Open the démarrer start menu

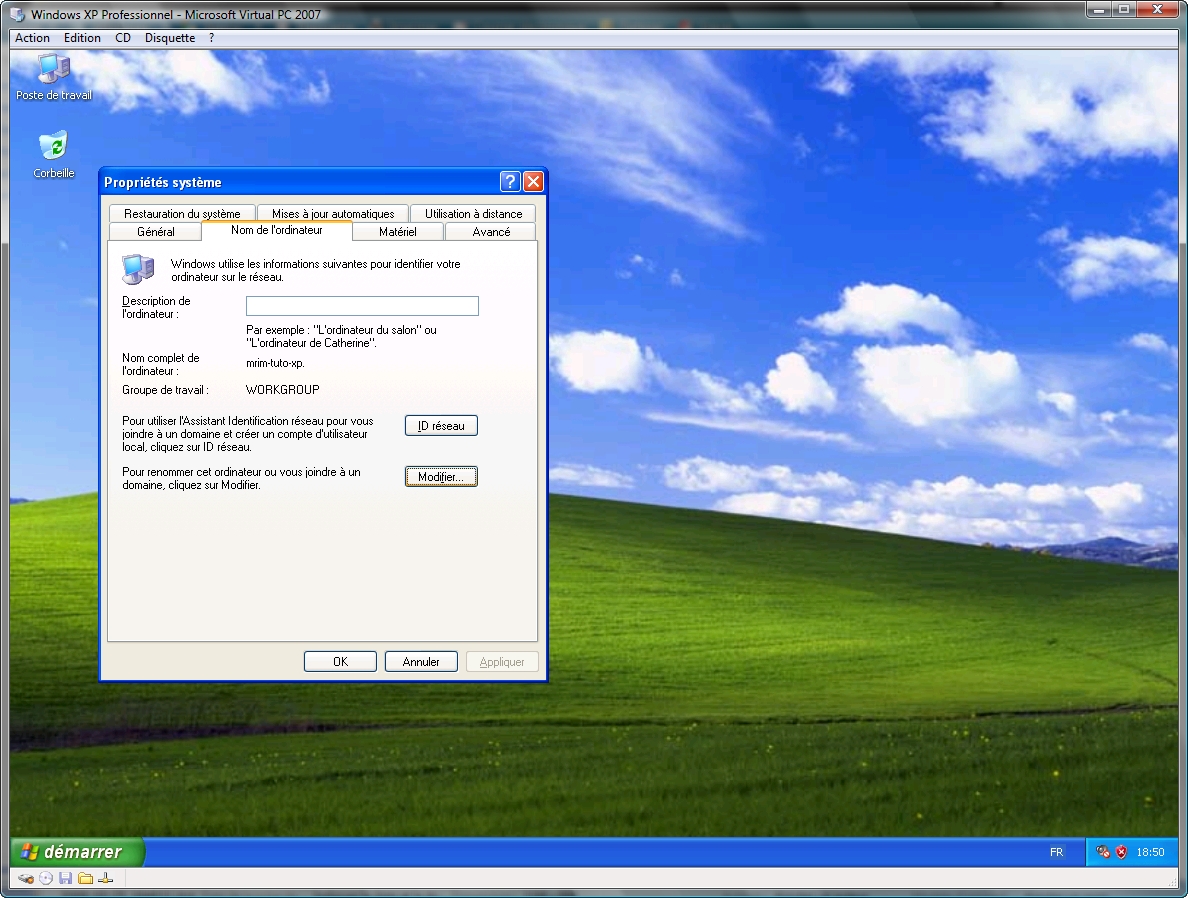77,852
